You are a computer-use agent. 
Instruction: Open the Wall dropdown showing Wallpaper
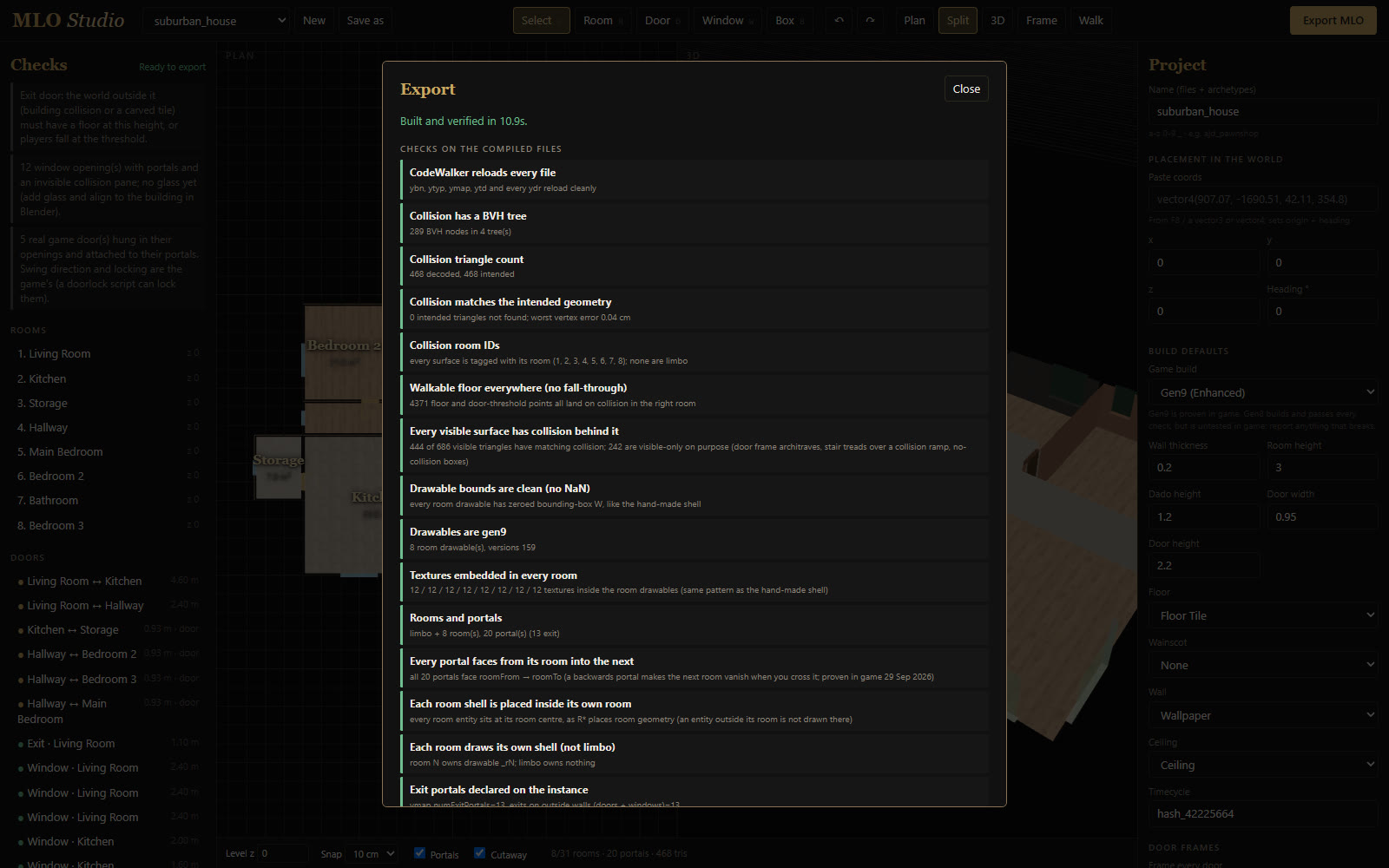click(1263, 715)
